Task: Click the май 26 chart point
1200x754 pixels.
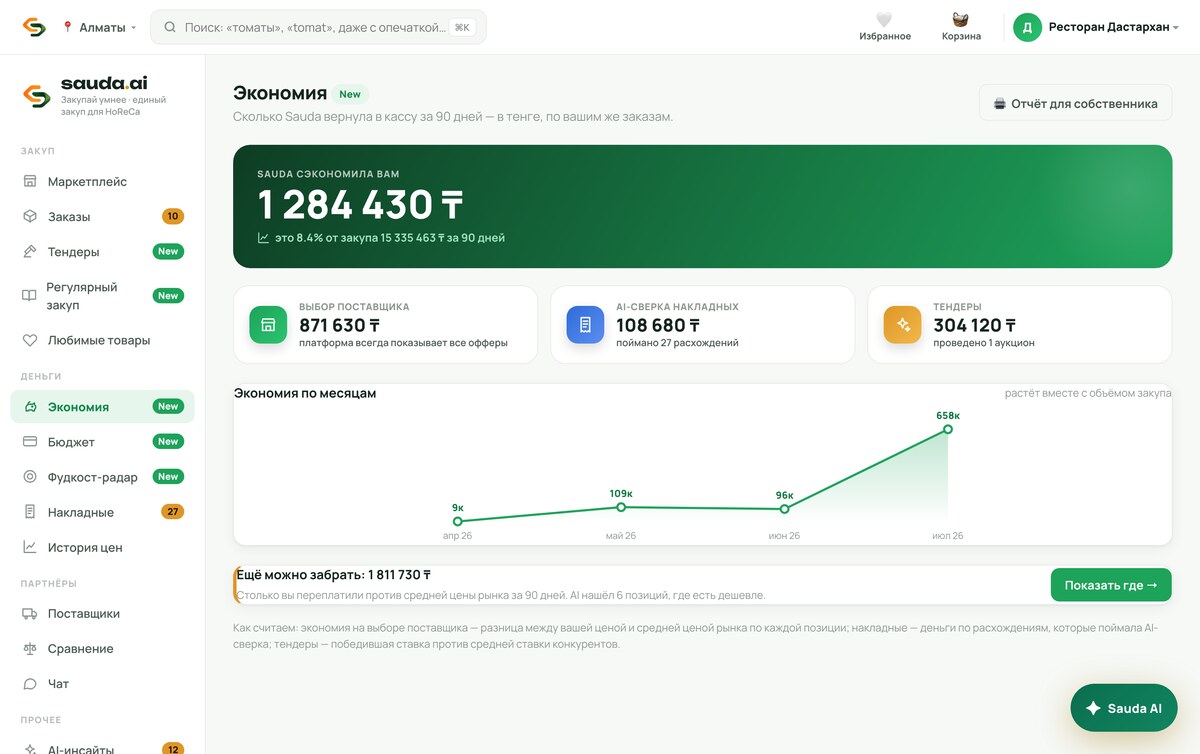Action: pos(621,507)
